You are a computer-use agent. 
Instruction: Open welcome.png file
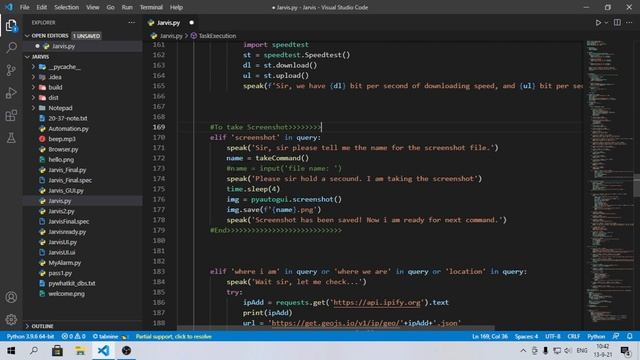(67, 294)
